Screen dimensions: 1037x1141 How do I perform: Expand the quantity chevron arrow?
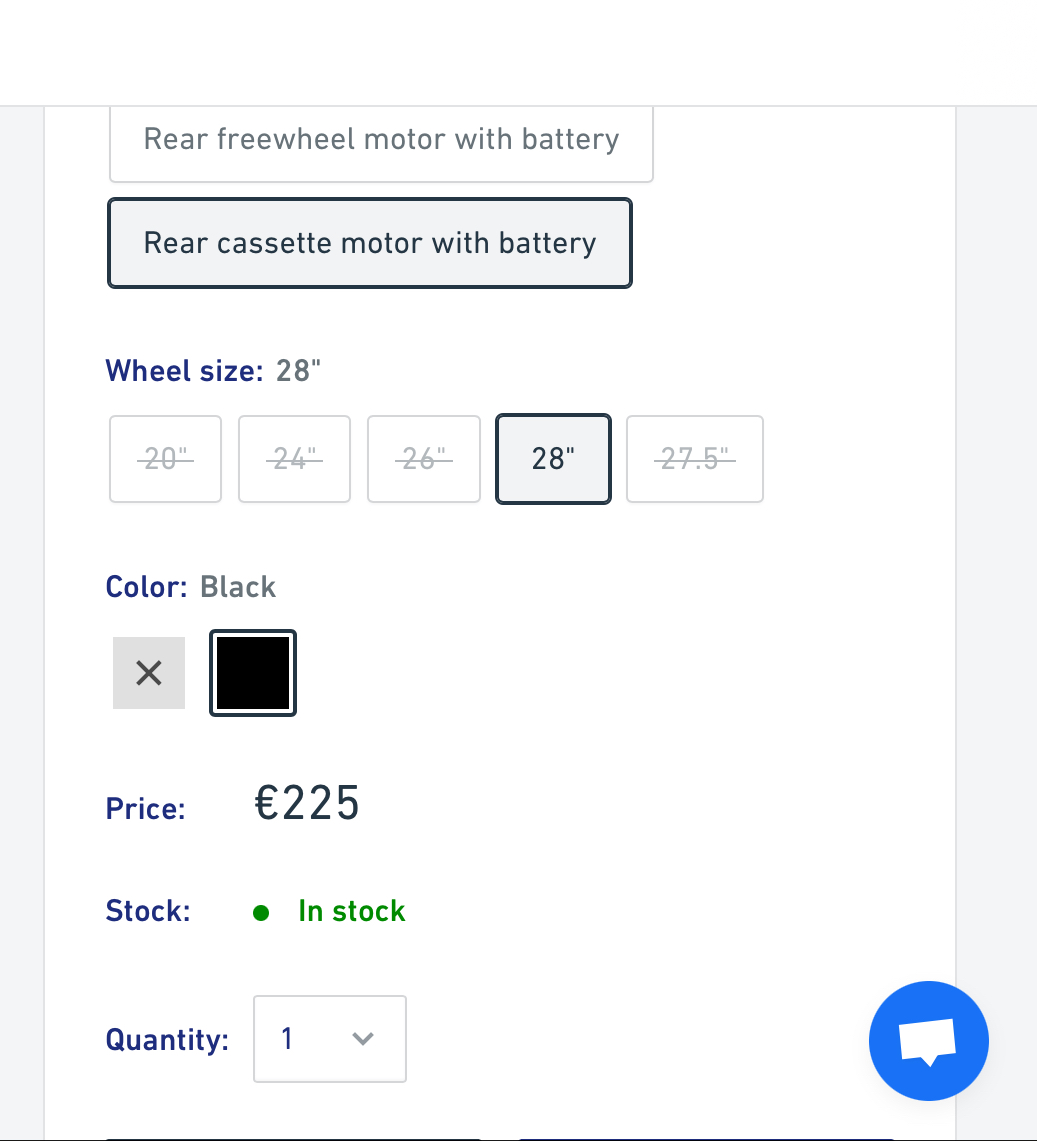[x=363, y=1039]
